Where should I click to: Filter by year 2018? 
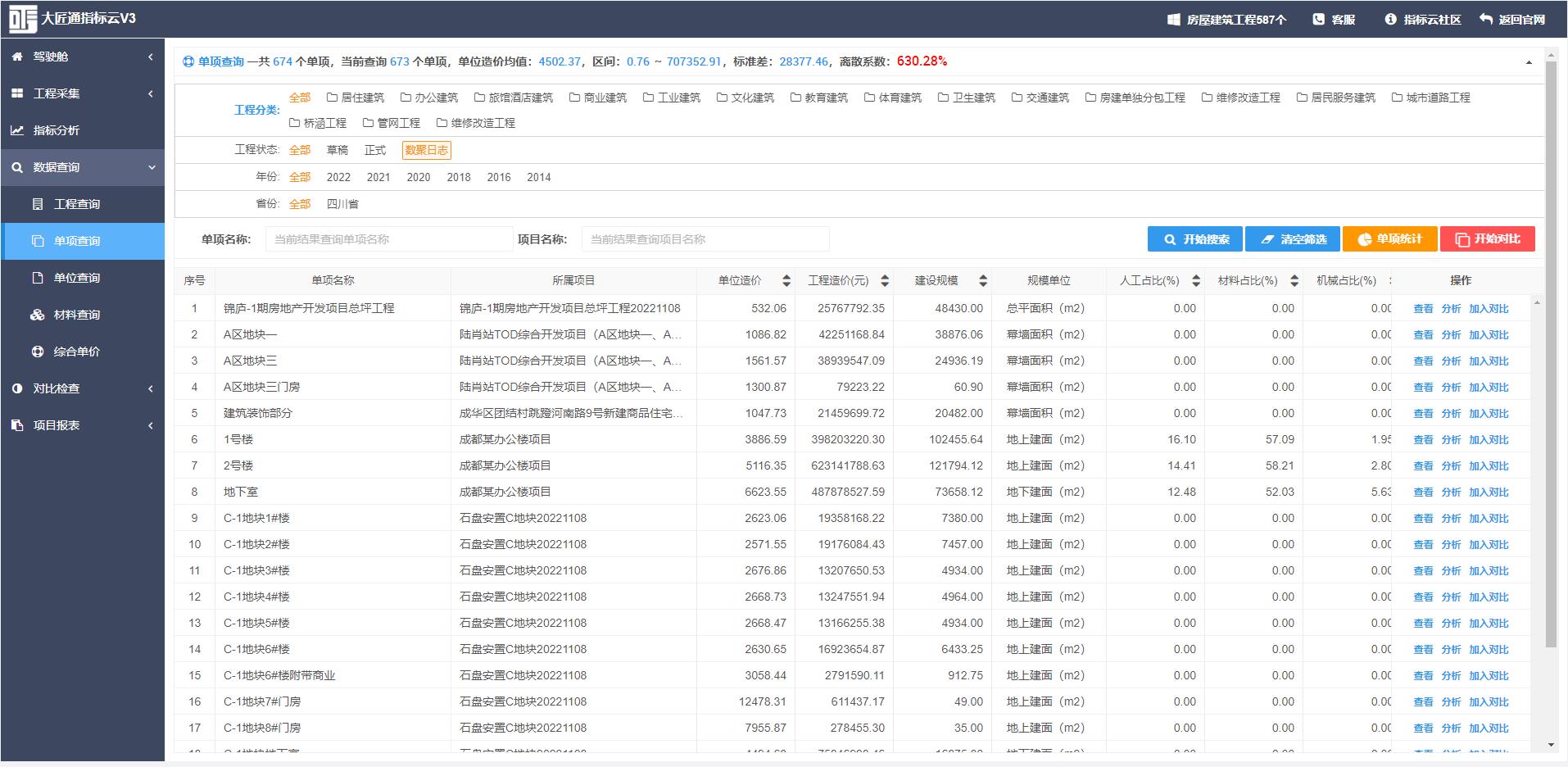[x=459, y=177]
